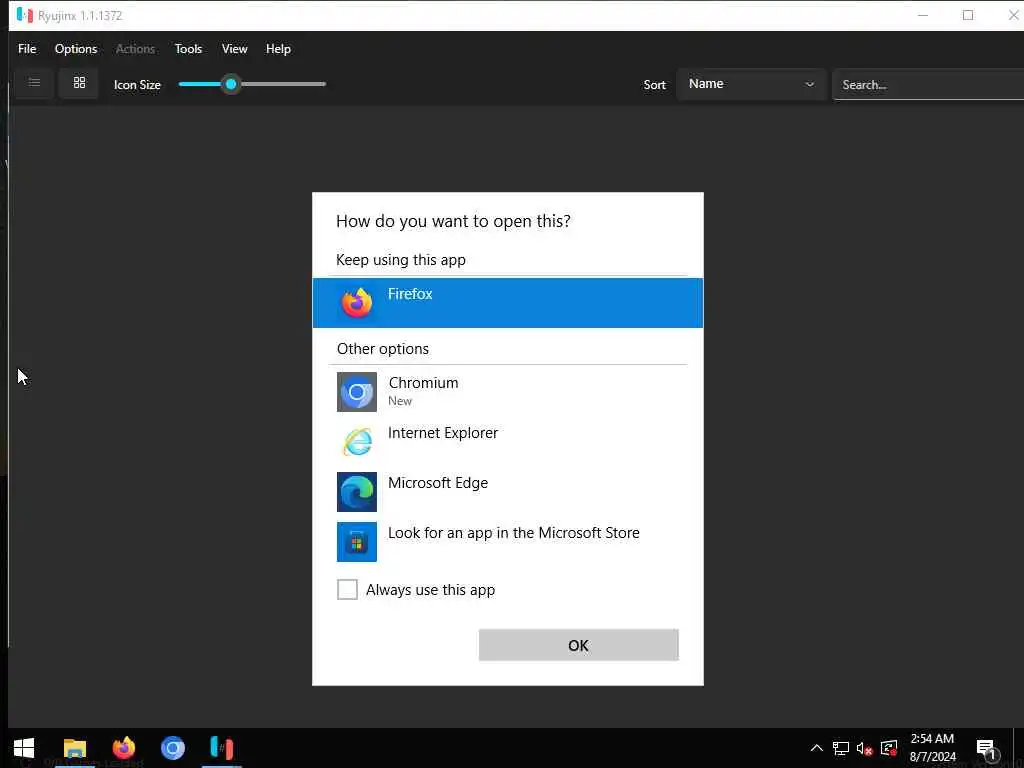Click Look for an app in the Microsoft Store

tap(513, 533)
